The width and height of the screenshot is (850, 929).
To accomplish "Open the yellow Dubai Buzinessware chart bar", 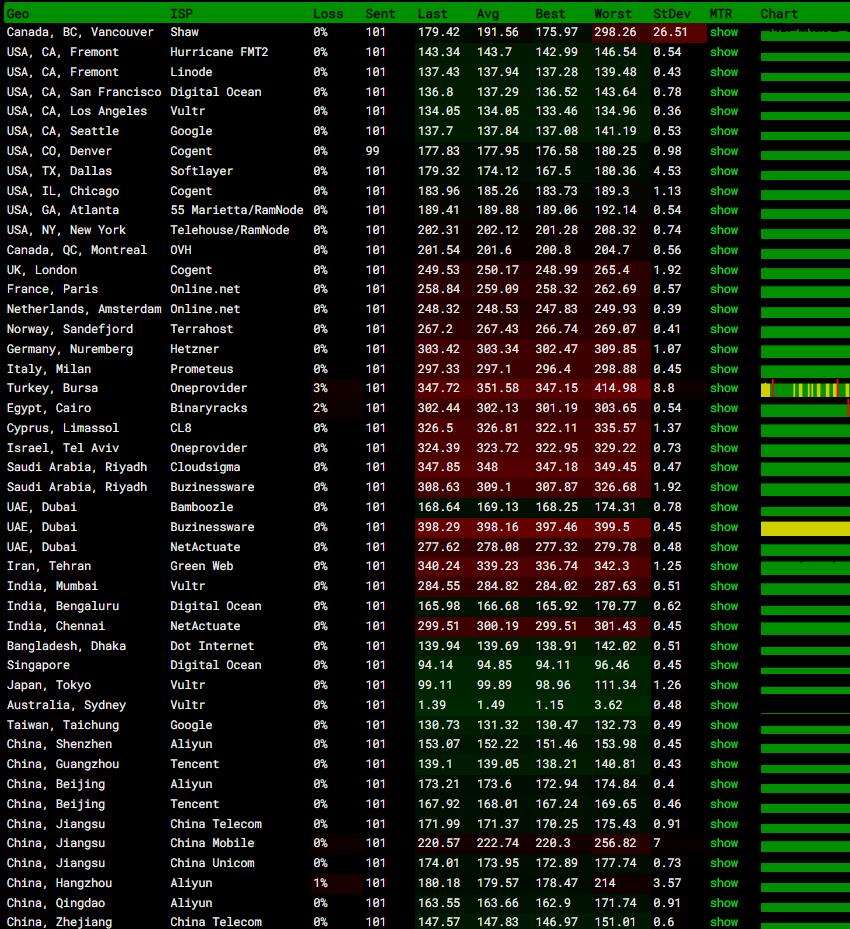I will click(805, 528).
